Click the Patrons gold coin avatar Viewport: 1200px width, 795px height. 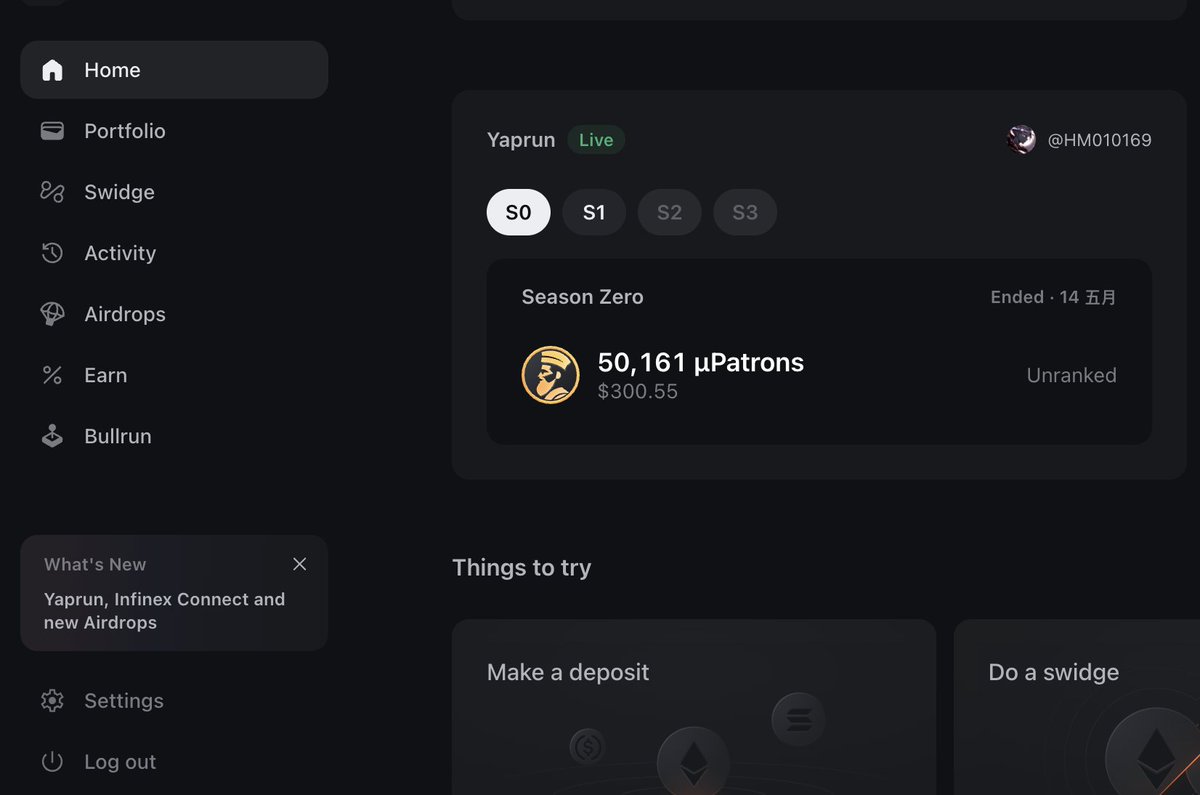point(551,375)
